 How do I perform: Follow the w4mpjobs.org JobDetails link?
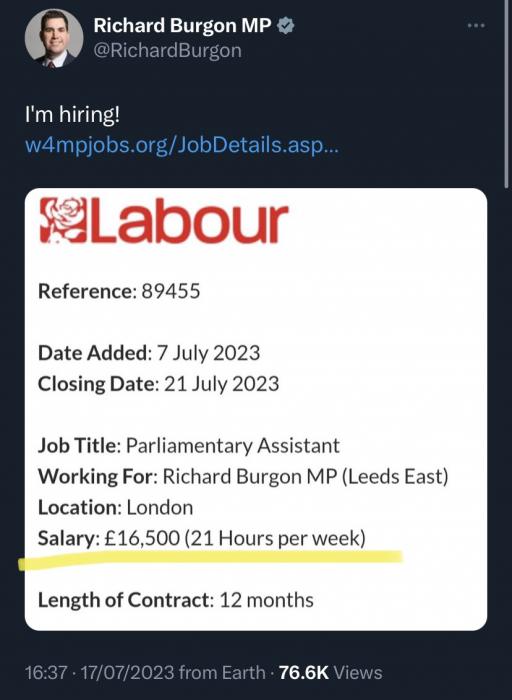point(182,145)
